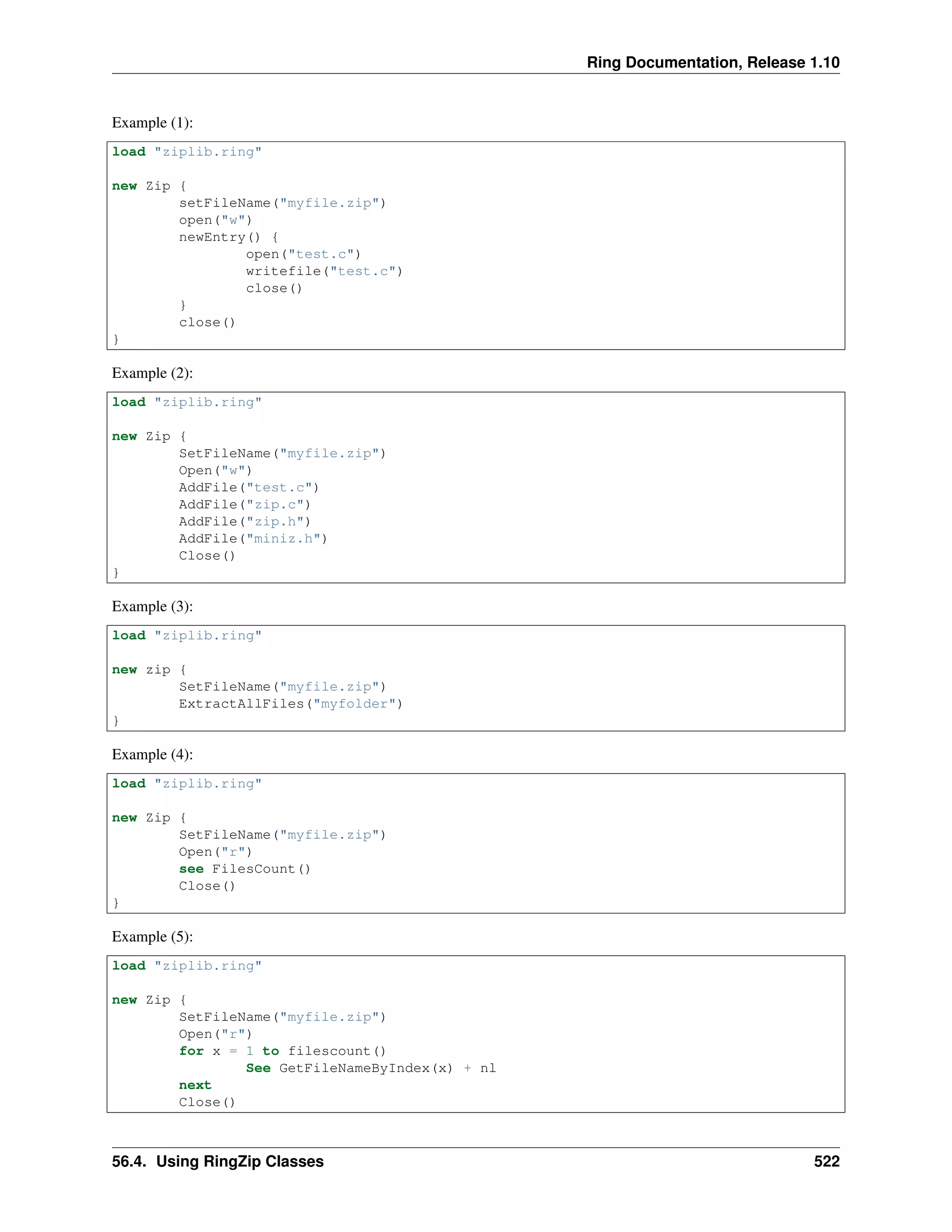Click the AddFile("test.c") line
Screen dimensions: 952x1232
coord(249,487)
